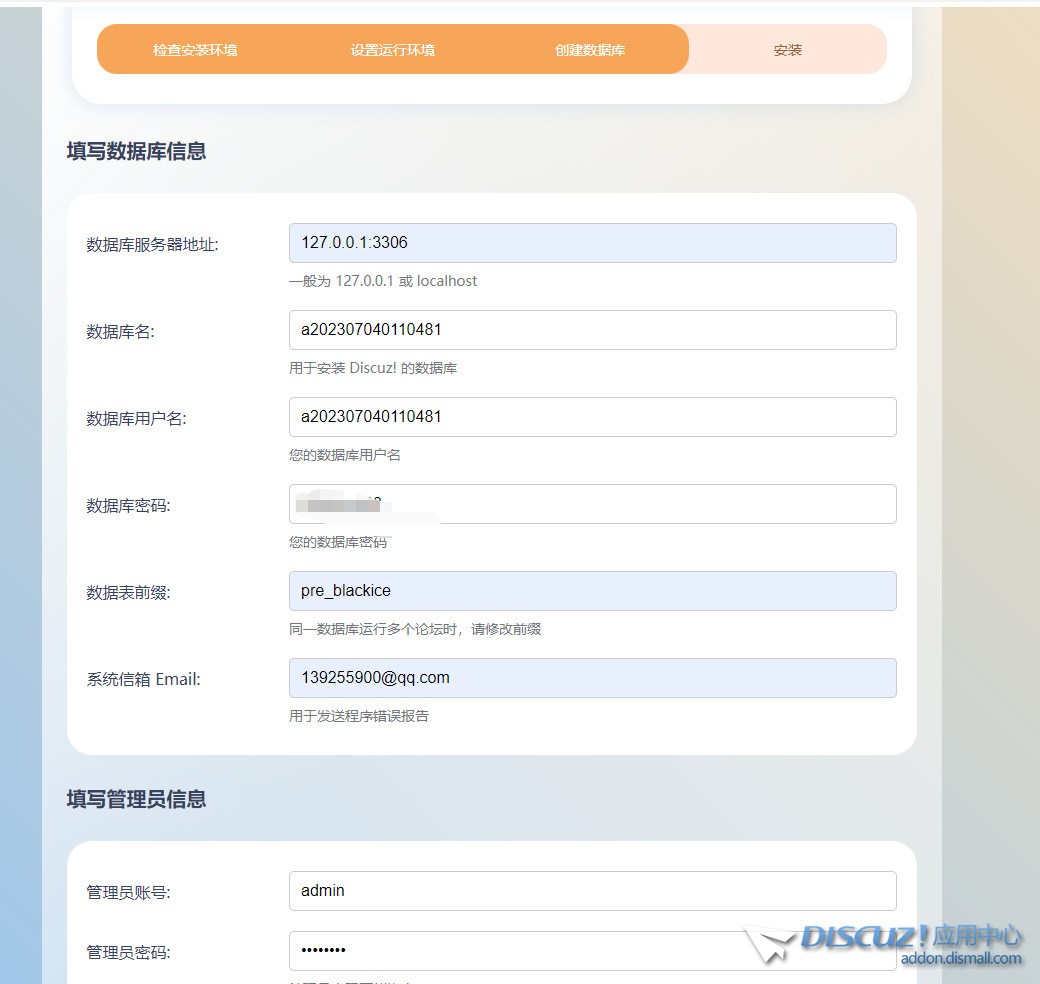Click the 数据库密码 password field
Image resolution: width=1040 pixels, height=984 pixels.
click(x=592, y=504)
